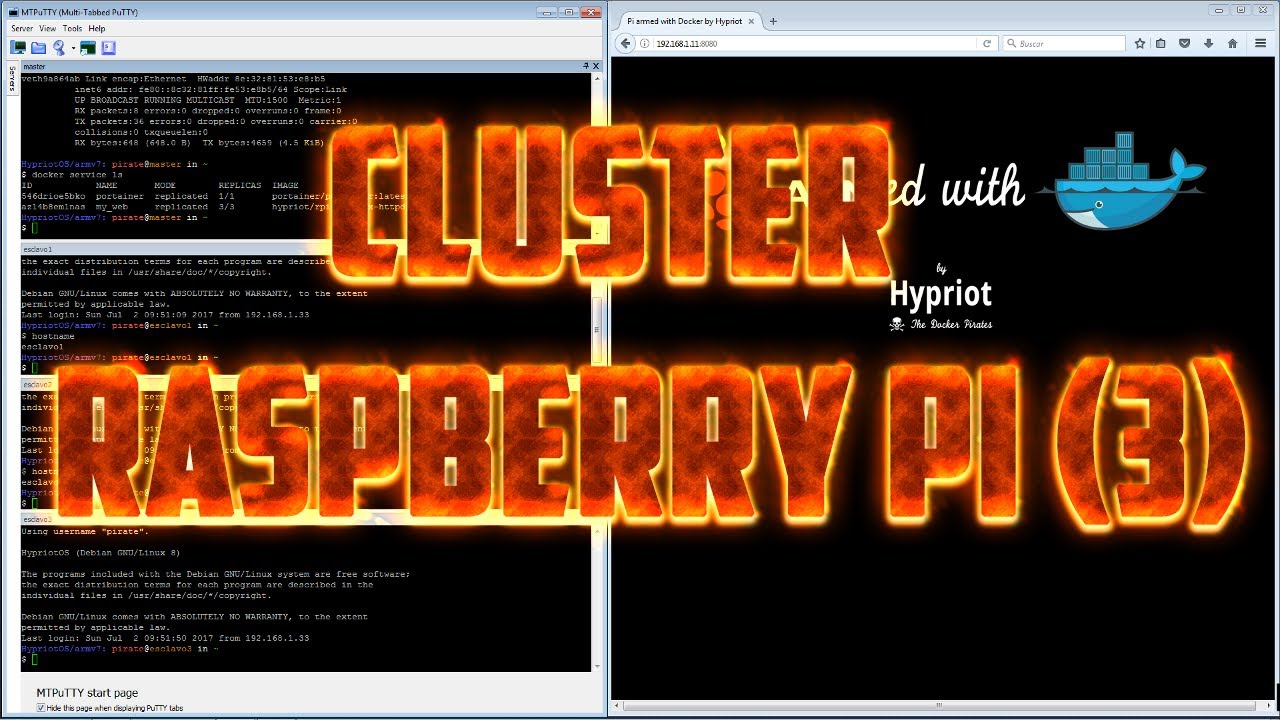This screenshot has height=720, width=1280.
Task: Go back with Firefox back arrow
Action: (x=625, y=43)
